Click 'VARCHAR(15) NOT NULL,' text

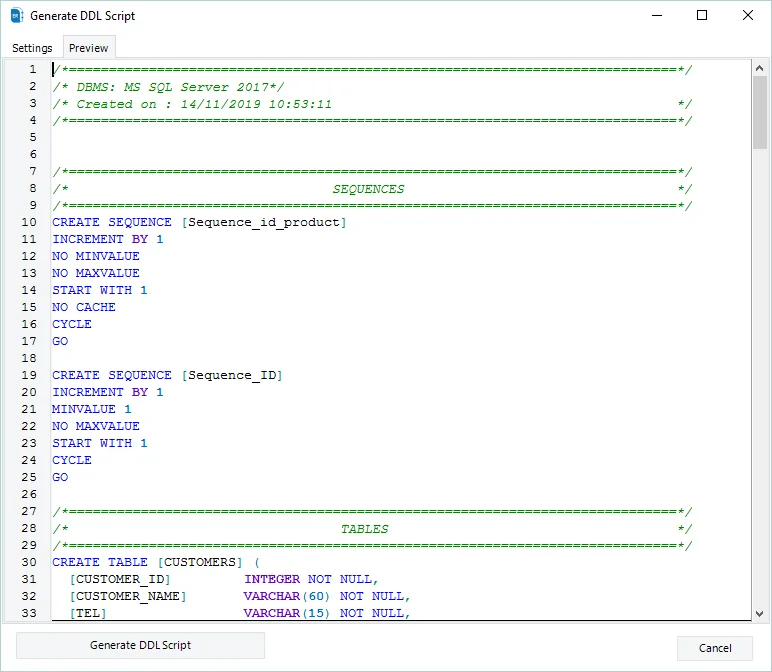pyautogui.click(x=326, y=613)
